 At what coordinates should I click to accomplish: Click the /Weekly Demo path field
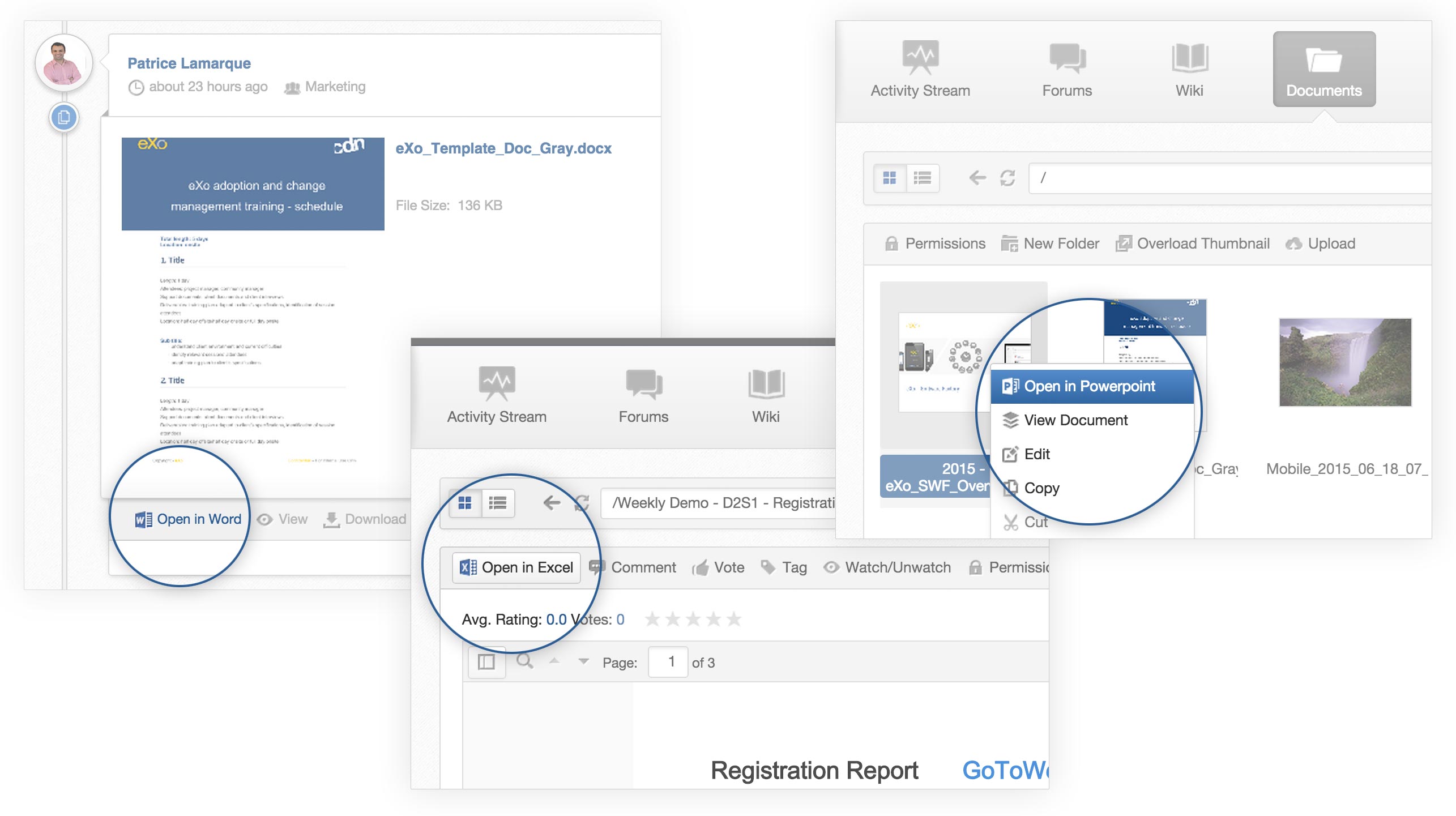[718, 503]
